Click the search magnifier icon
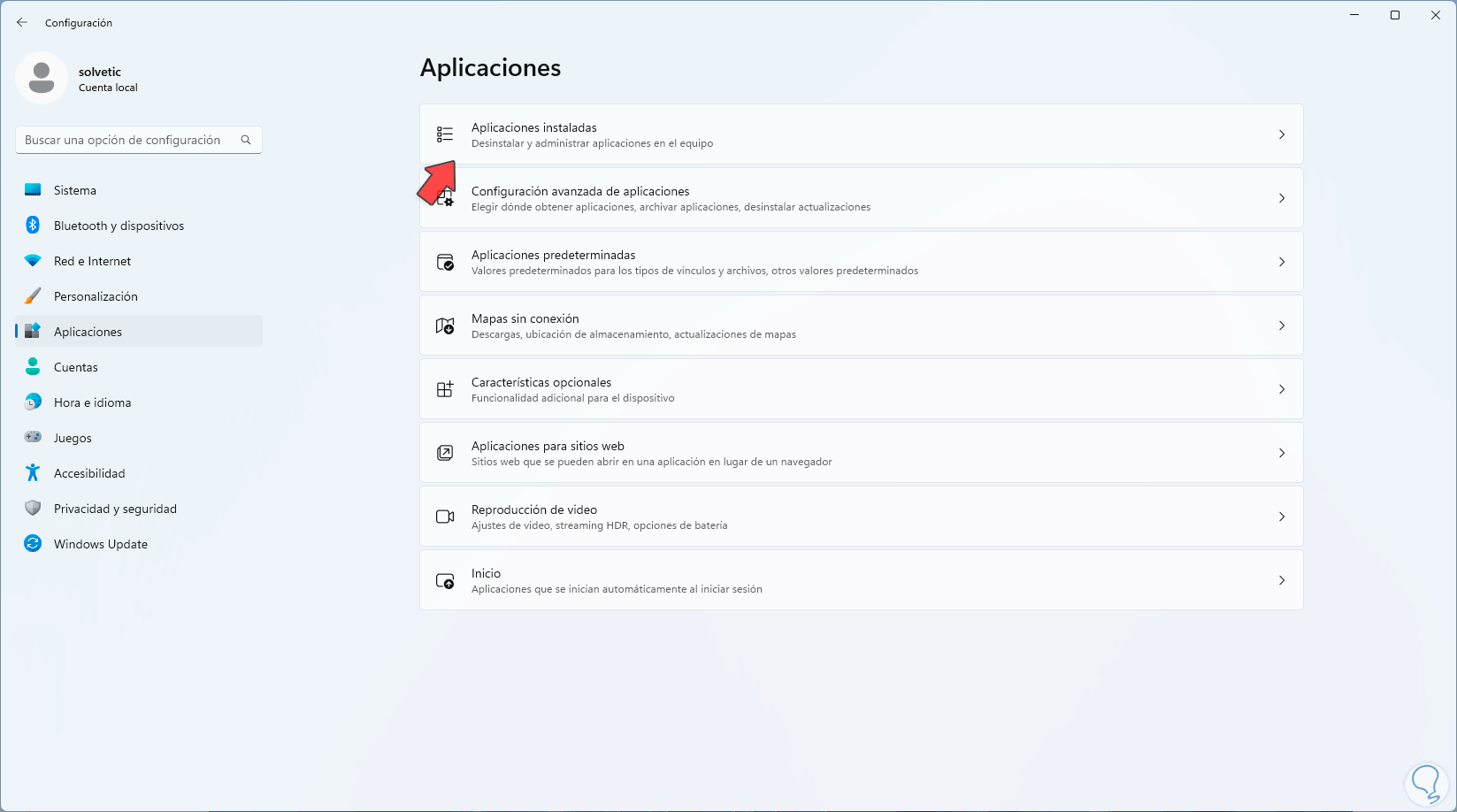 246,140
